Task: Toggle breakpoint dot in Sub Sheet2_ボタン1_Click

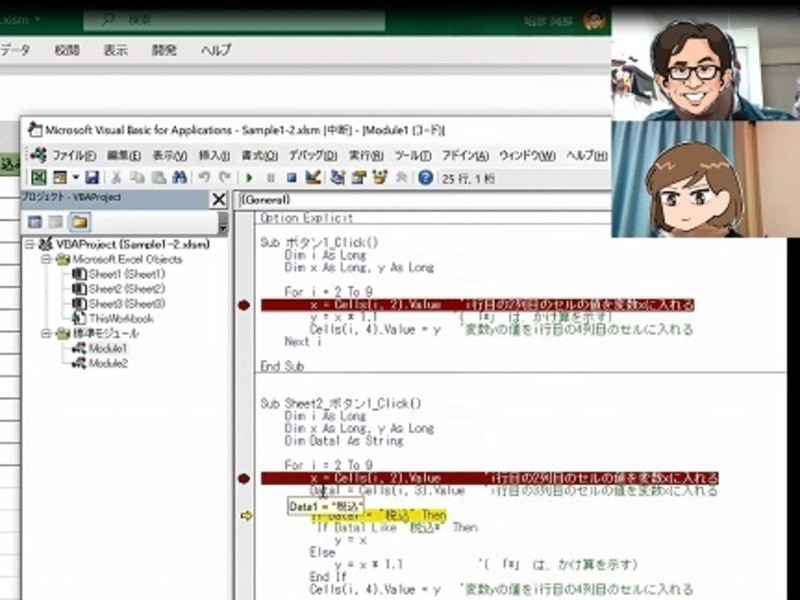Action: click(244, 479)
